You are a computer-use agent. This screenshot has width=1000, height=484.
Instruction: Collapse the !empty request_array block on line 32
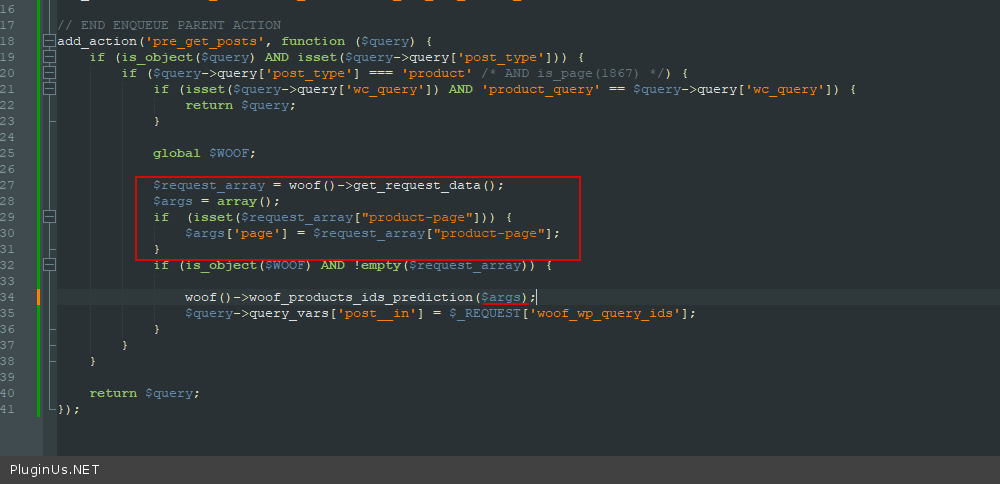pos(49,265)
